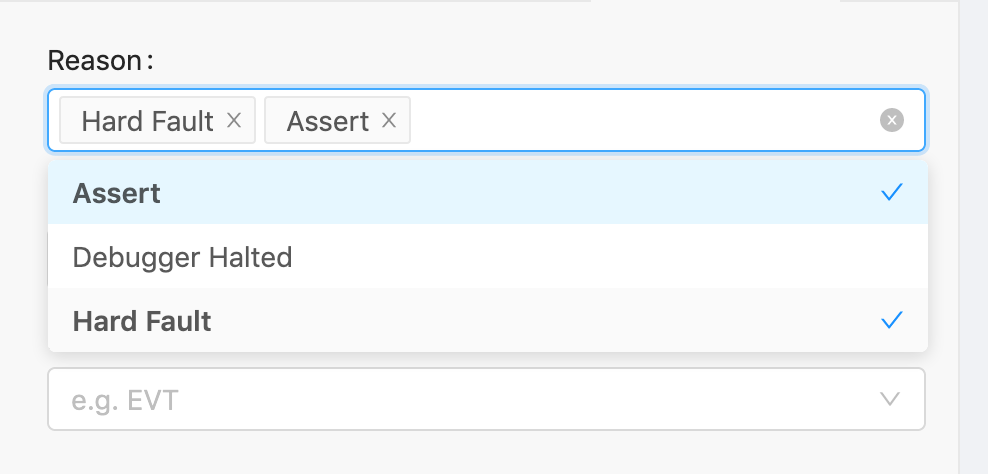Click blank space inside Reason tag box

coord(640,121)
